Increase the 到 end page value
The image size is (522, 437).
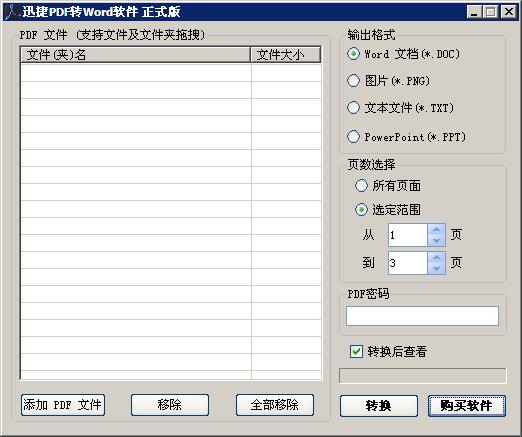tap(436, 257)
